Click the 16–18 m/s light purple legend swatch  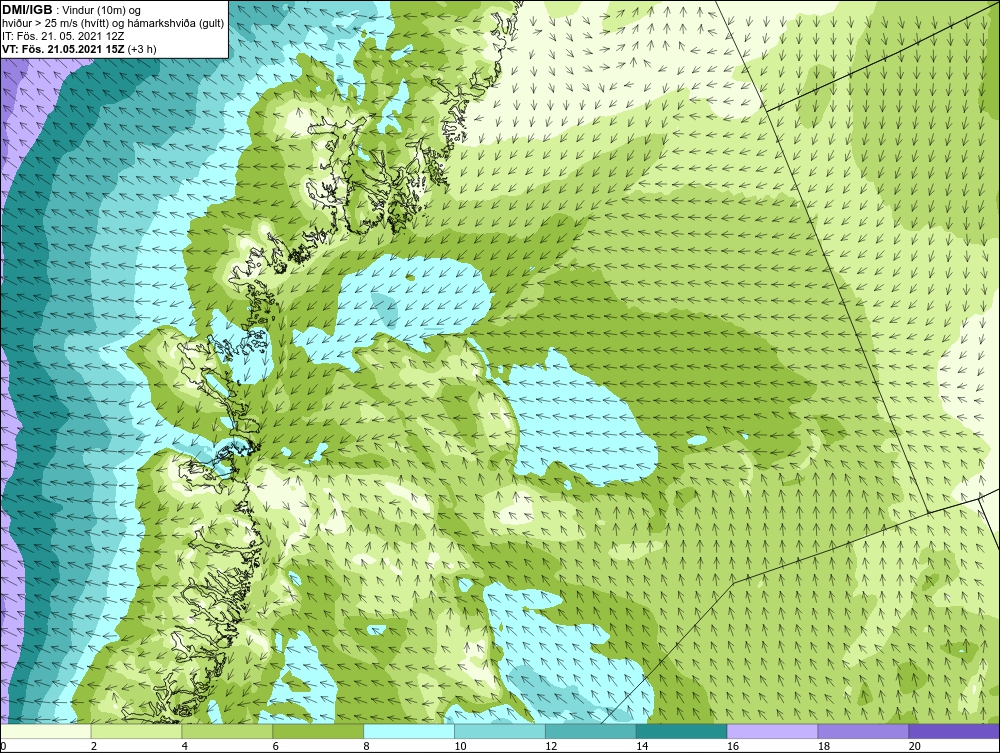click(772, 731)
